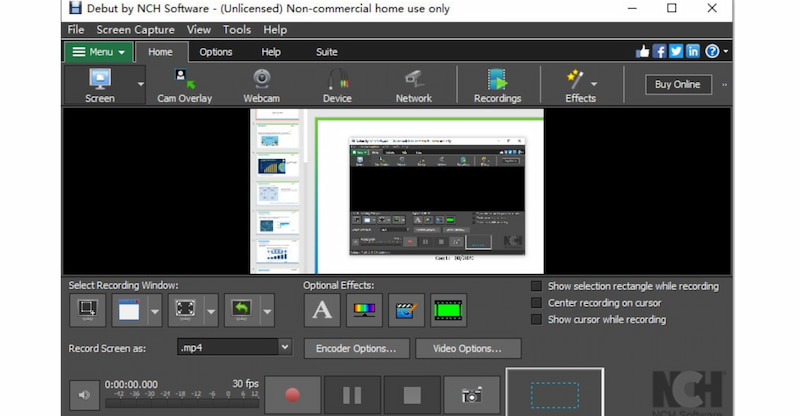Open the green screen effect
Image resolution: width=800 pixels, height=416 pixels.
448,311
